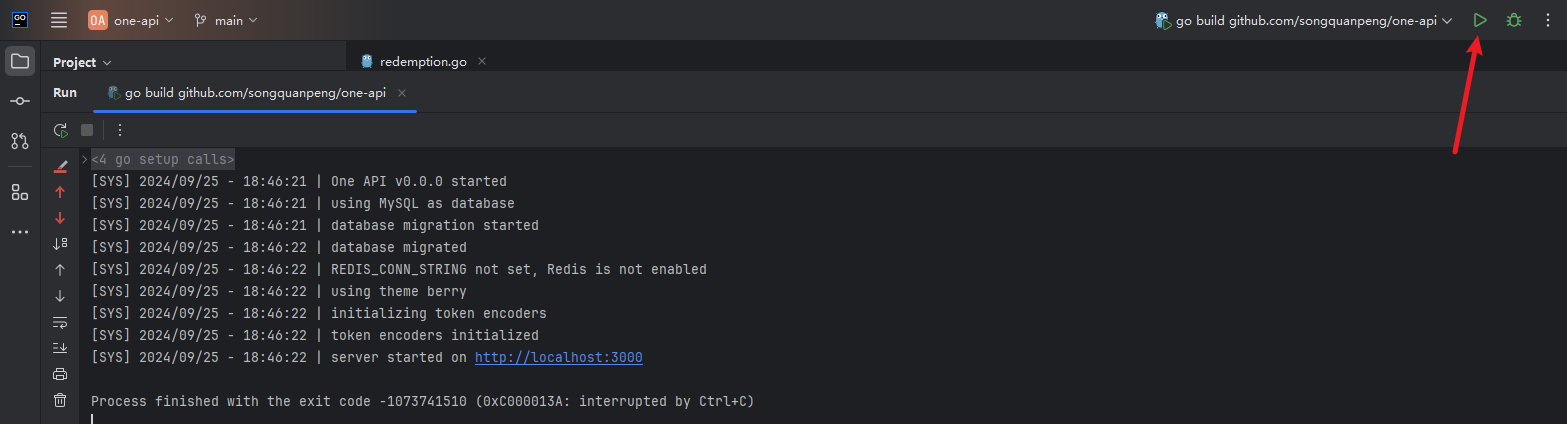
Task: Open the Commit tool window
Action: pos(20,101)
